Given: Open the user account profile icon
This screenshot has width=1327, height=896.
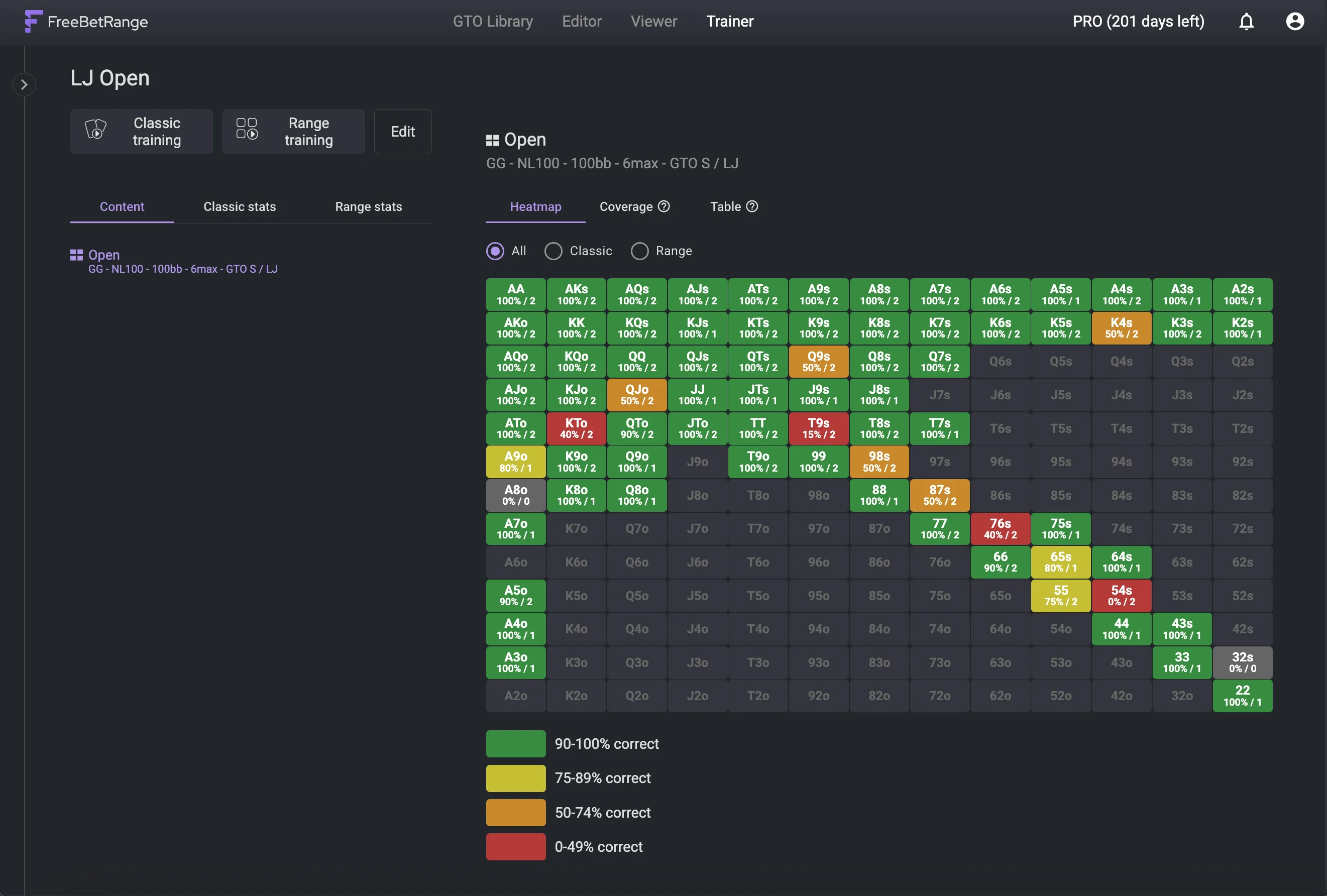Looking at the screenshot, I should coord(1294,22).
